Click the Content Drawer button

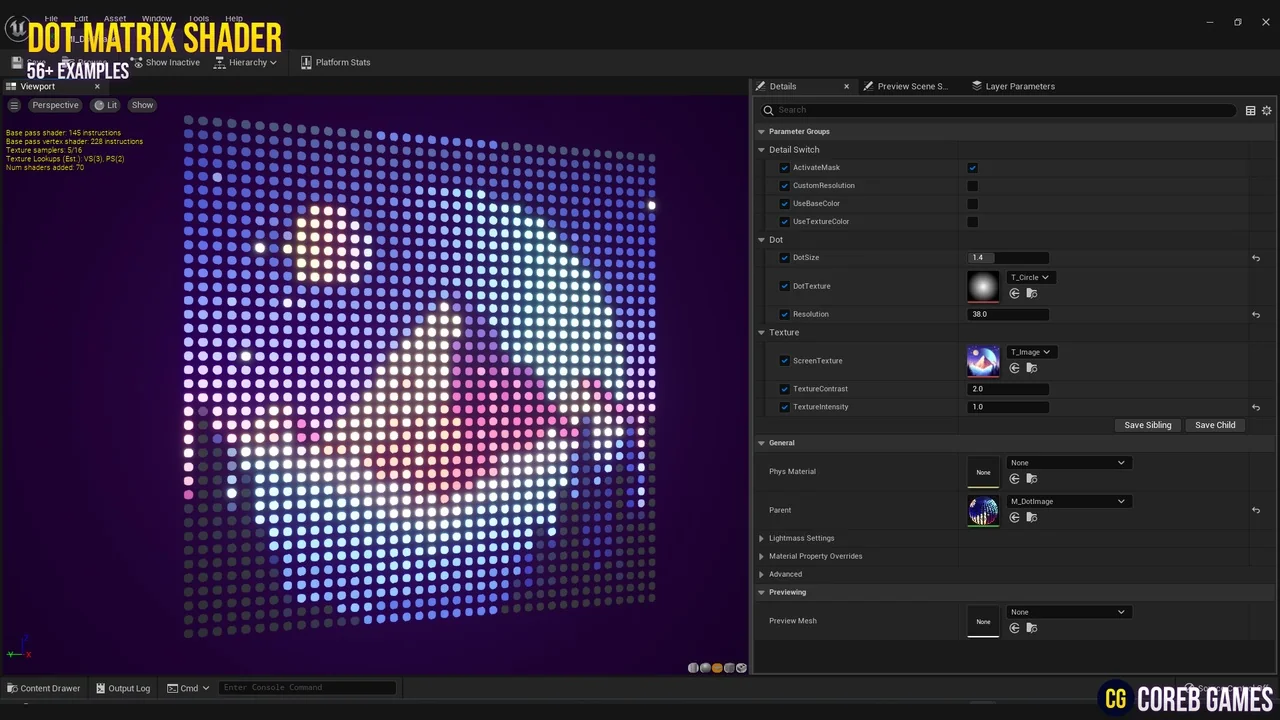[43, 688]
